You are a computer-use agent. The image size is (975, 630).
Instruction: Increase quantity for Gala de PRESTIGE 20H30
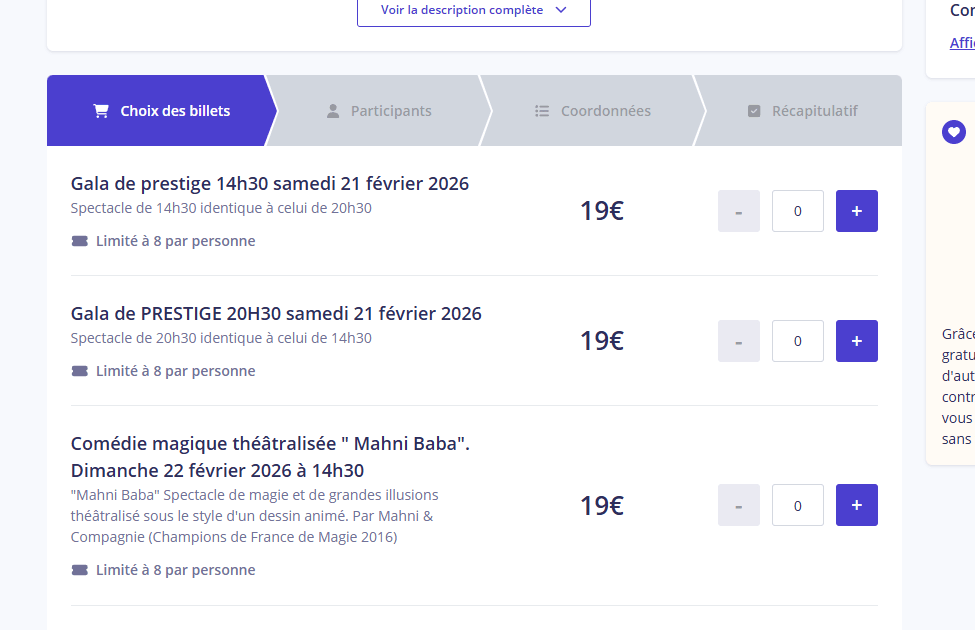(x=856, y=341)
